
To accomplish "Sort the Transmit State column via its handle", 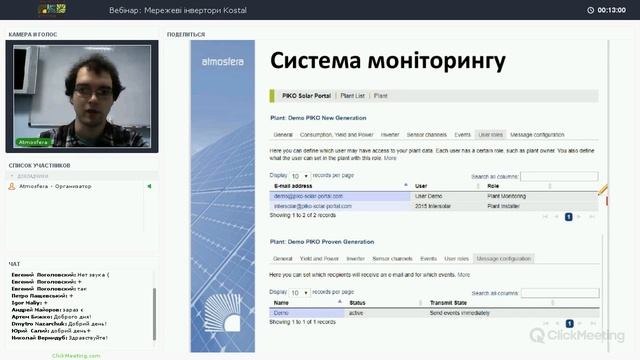I will (553, 303).
